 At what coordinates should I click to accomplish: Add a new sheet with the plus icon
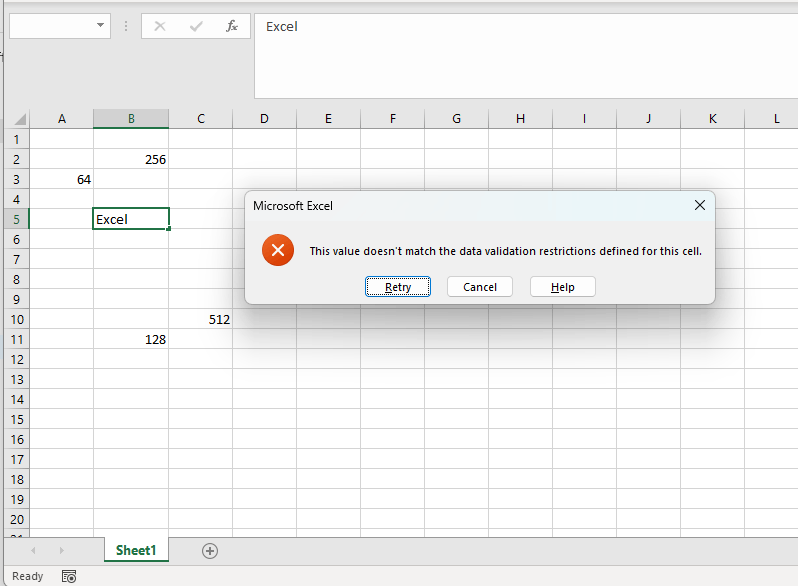click(210, 550)
